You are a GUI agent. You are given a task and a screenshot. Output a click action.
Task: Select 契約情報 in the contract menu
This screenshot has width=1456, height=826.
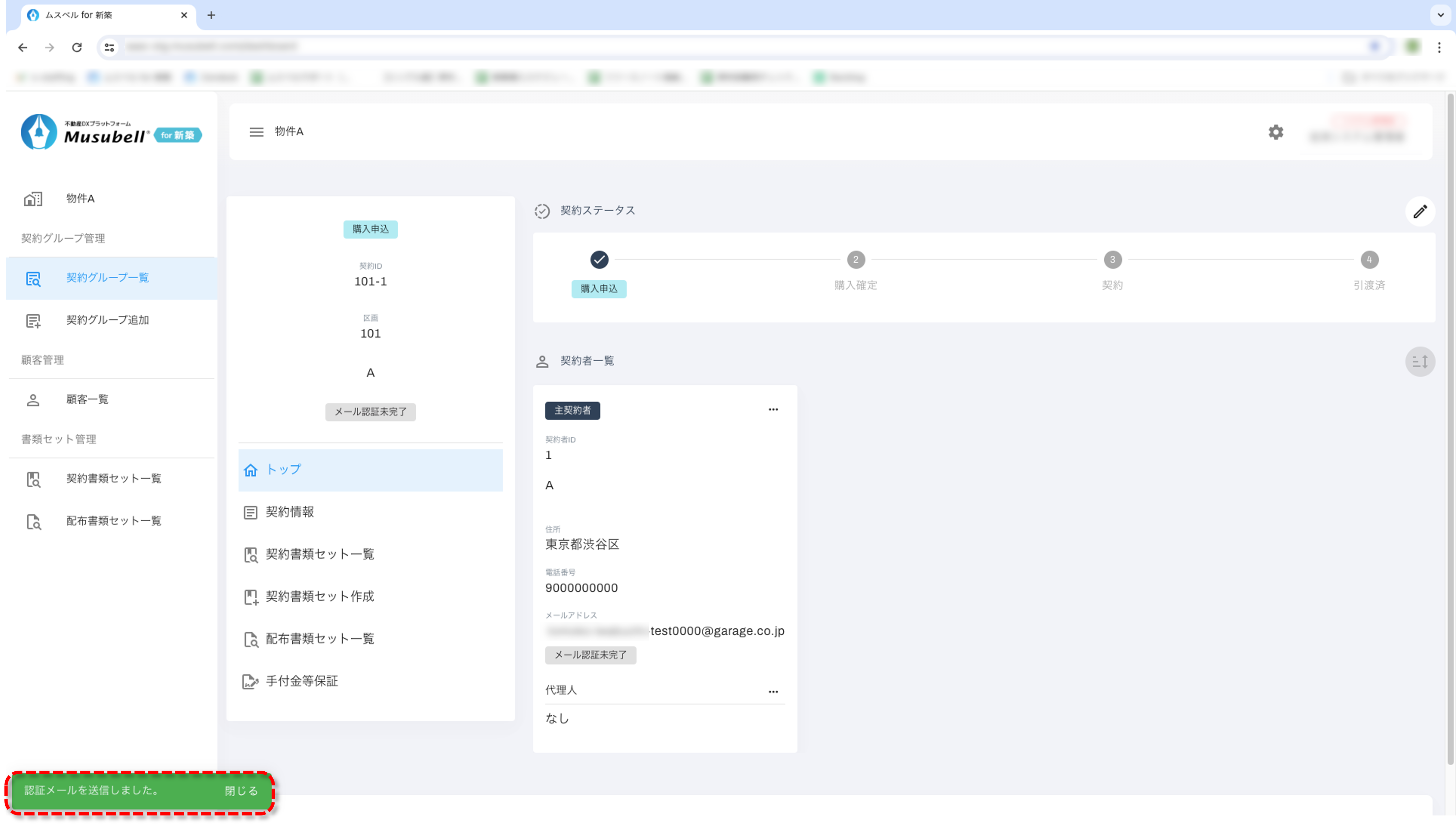[x=289, y=512]
